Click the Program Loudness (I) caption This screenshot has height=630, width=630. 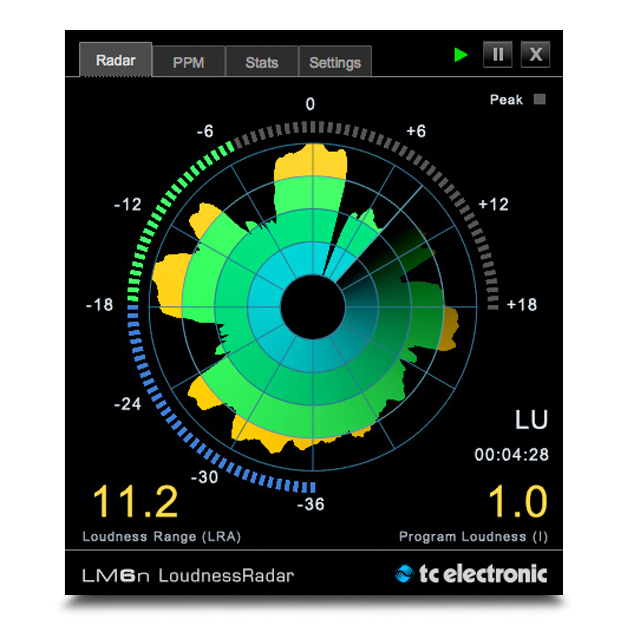click(476, 536)
